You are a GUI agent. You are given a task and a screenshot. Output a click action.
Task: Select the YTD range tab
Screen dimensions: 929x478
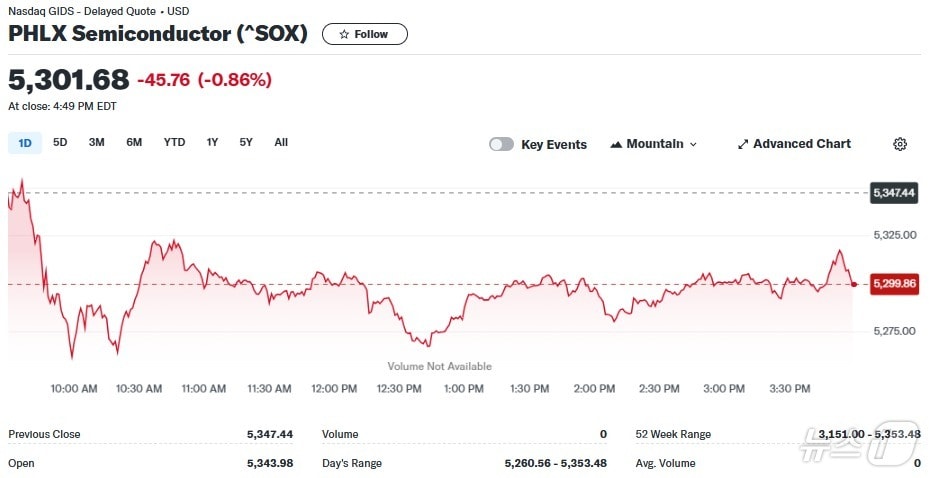click(174, 142)
